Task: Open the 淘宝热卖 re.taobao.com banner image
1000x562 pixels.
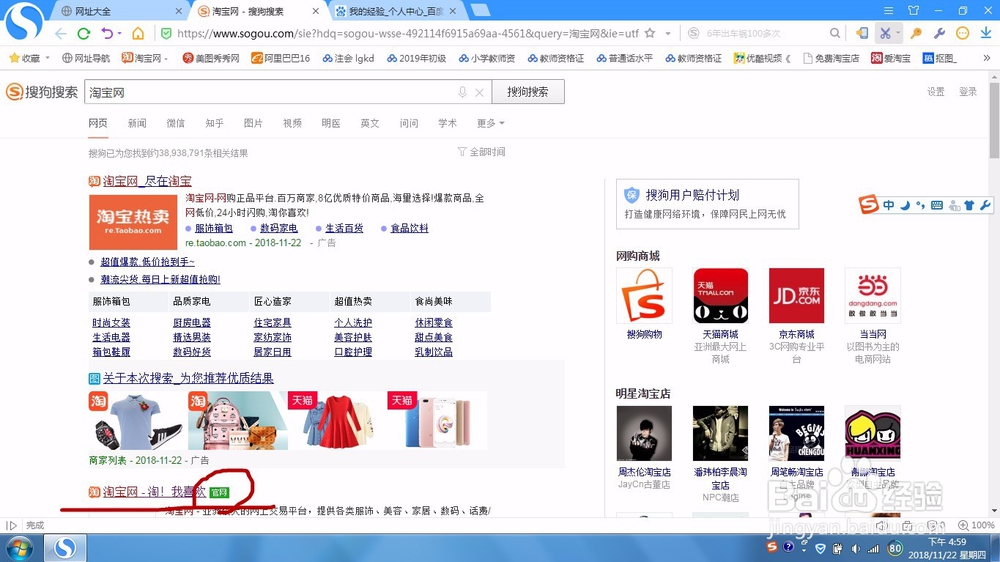Action: [133, 222]
